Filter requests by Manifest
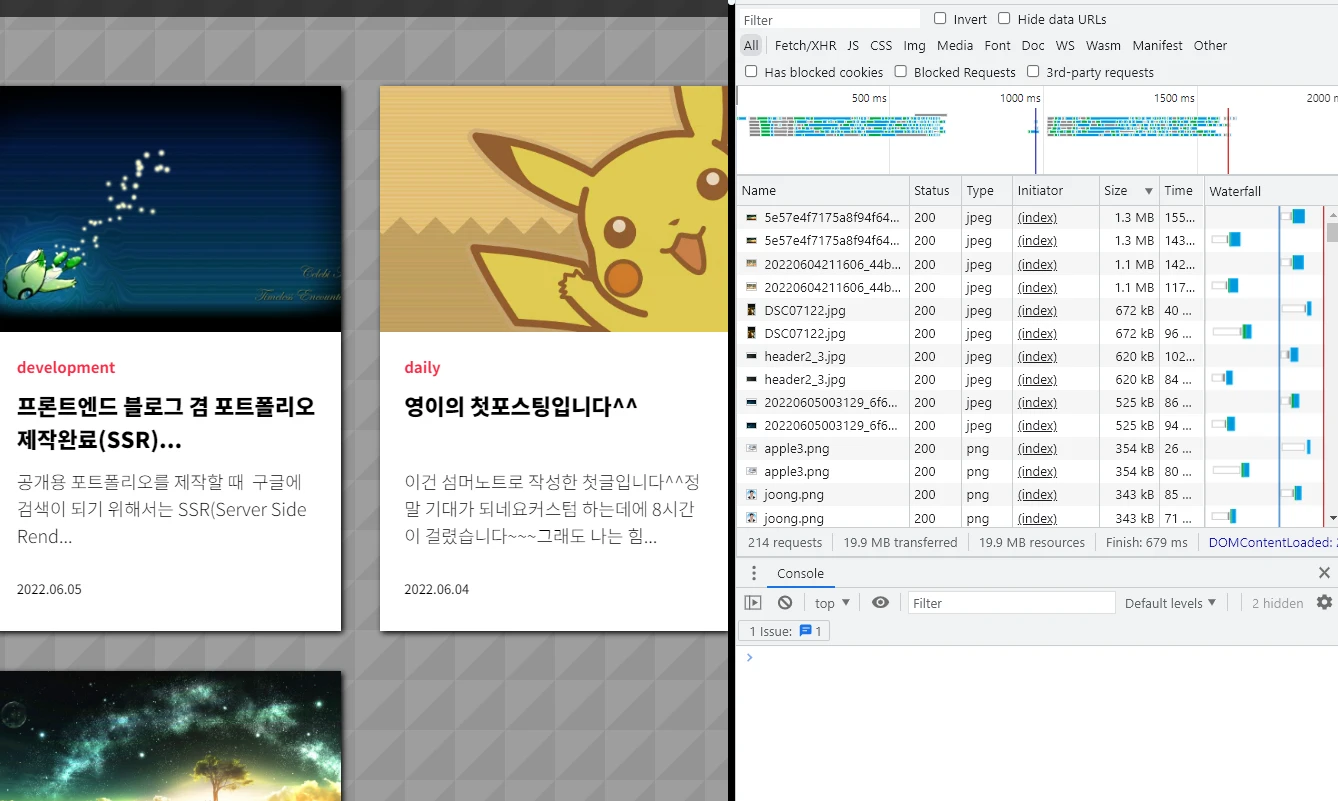Screen dimensions: 1338x801 click(x=1157, y=45)
